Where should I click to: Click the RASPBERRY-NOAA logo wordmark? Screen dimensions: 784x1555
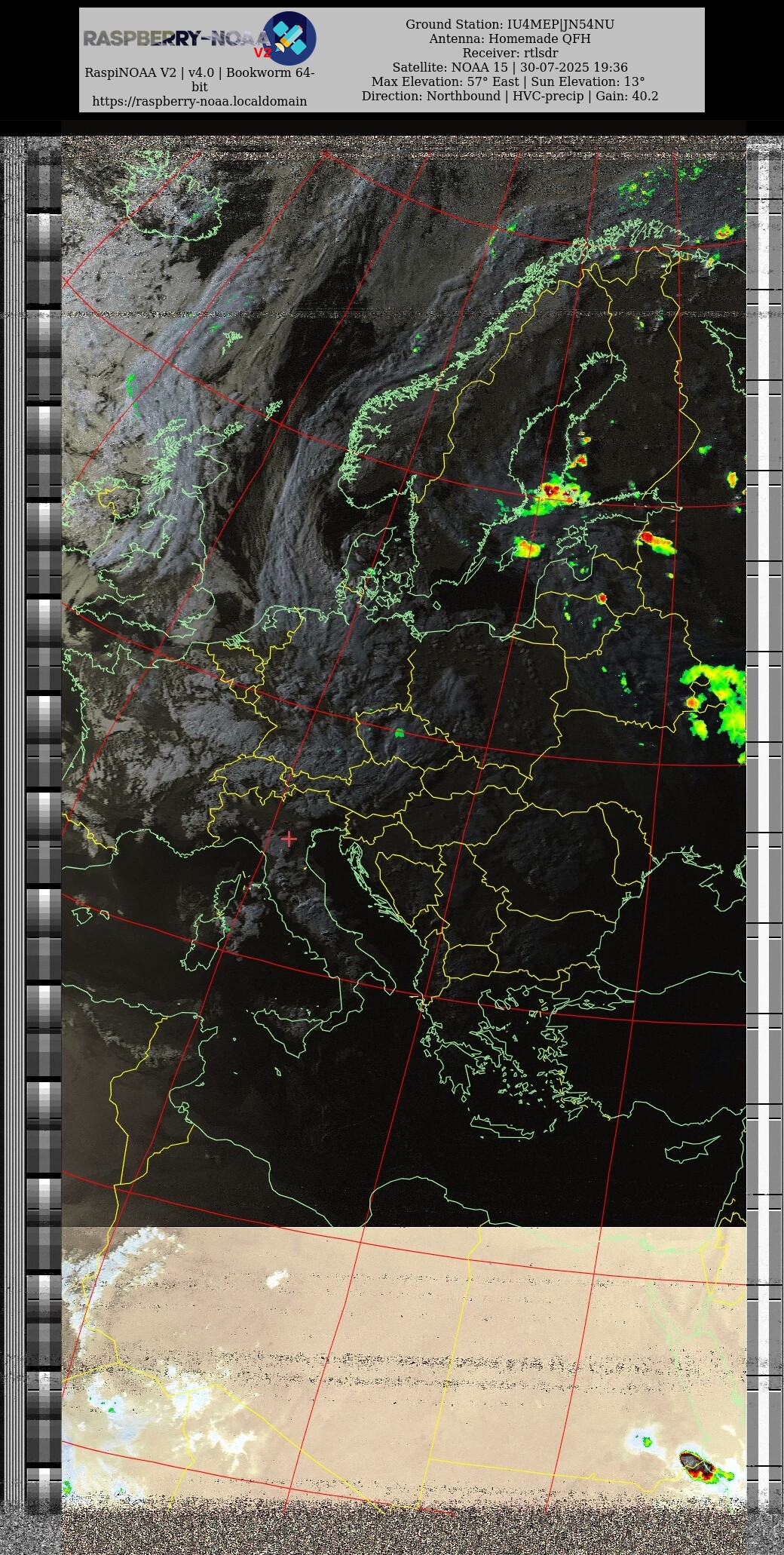click(177, 39)
